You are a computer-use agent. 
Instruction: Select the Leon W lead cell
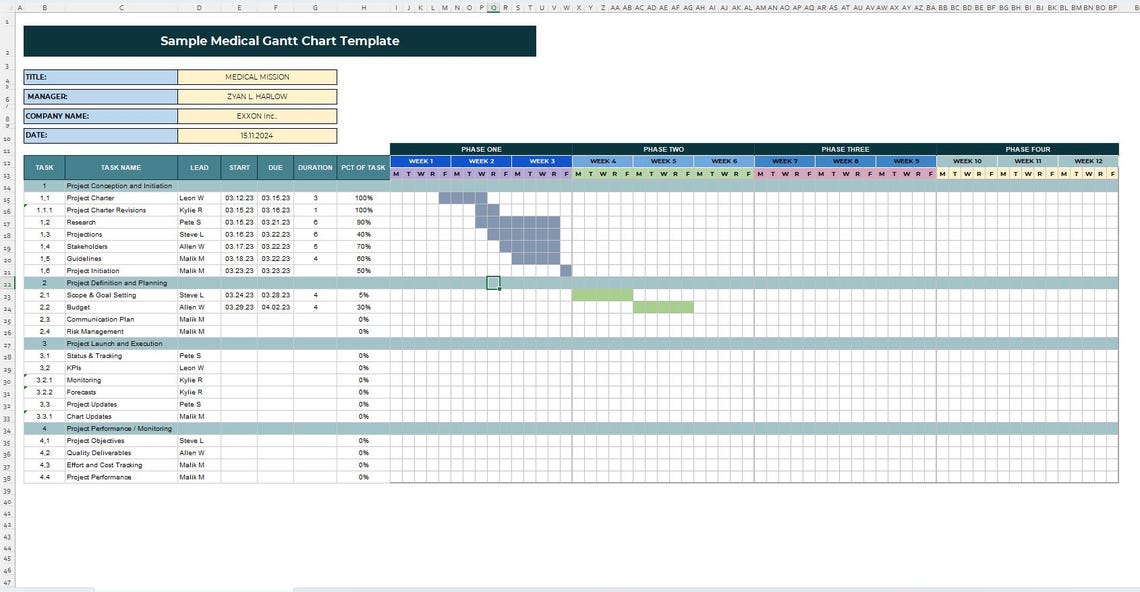coord(198,198)
